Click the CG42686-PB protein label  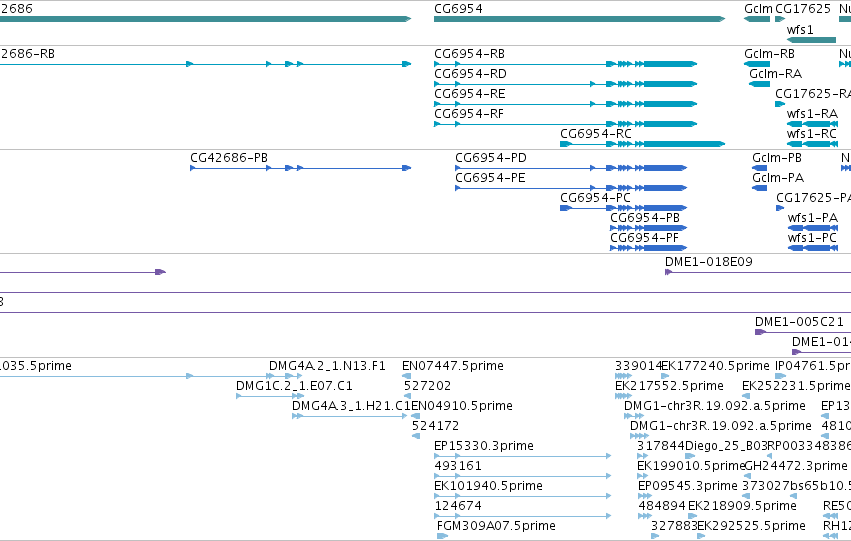tap(229, 158)
